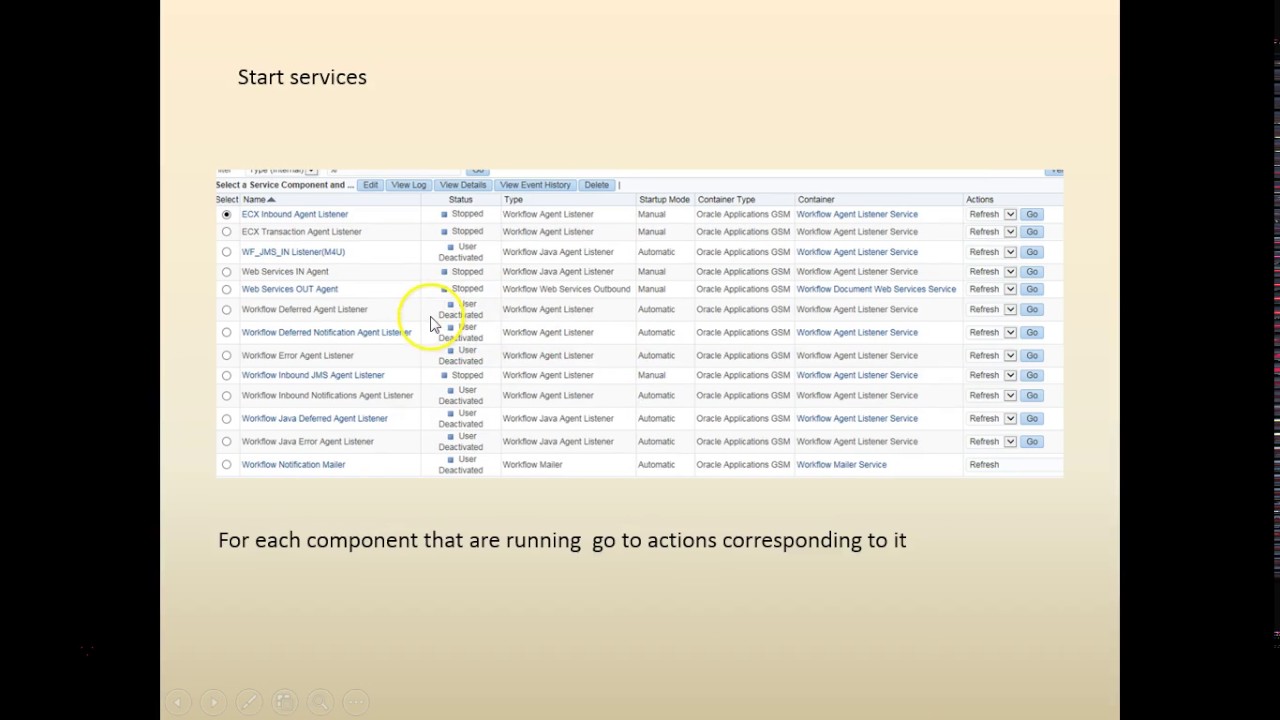Select the Workflow Notification Mailer radio button
The width and height of the screenshot is (1280, 720).
click(x=227, y=464)
